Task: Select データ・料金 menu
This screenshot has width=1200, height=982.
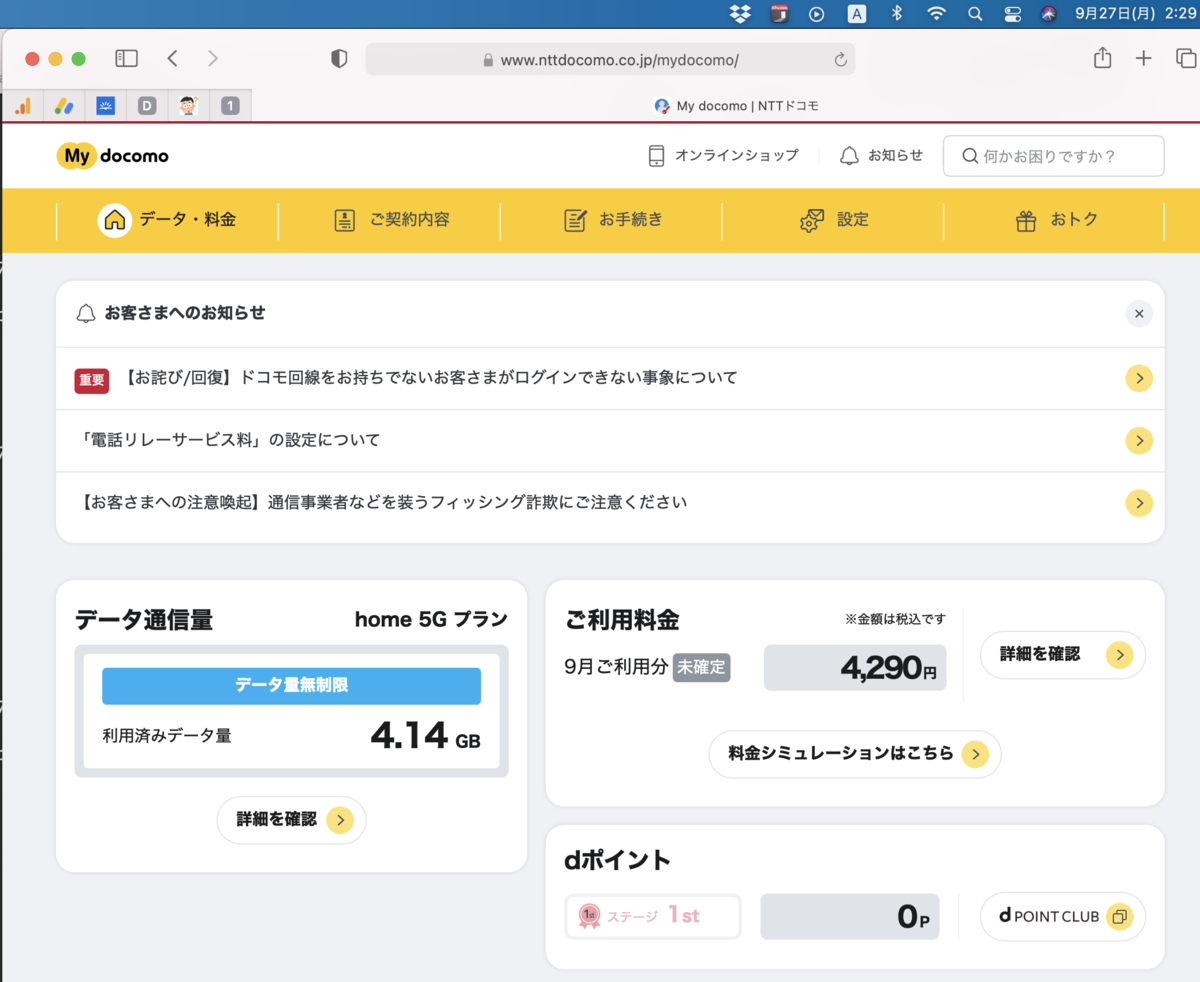Action: pos(168,220)
